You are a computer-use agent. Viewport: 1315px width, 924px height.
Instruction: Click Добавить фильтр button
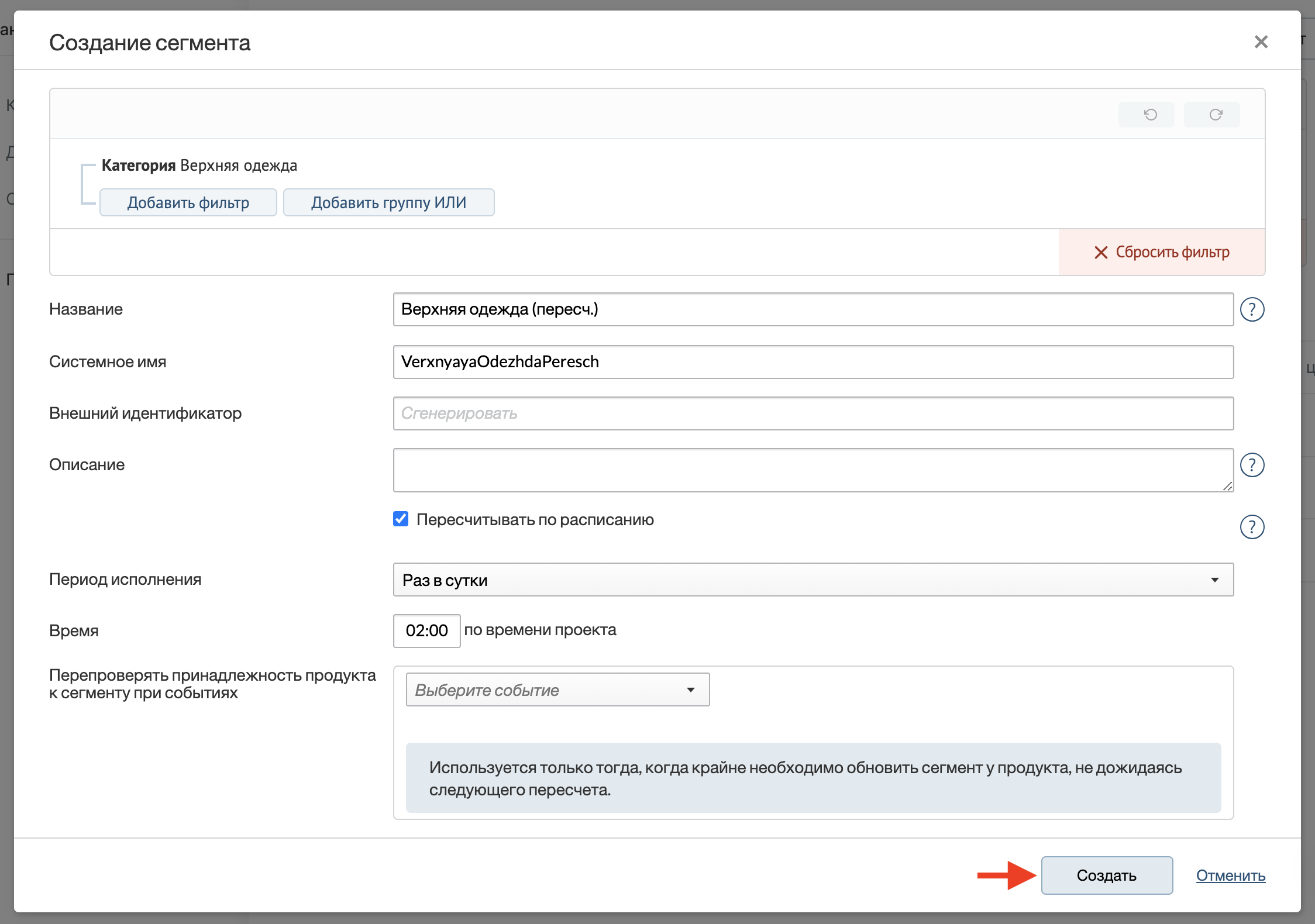(188, 202)
